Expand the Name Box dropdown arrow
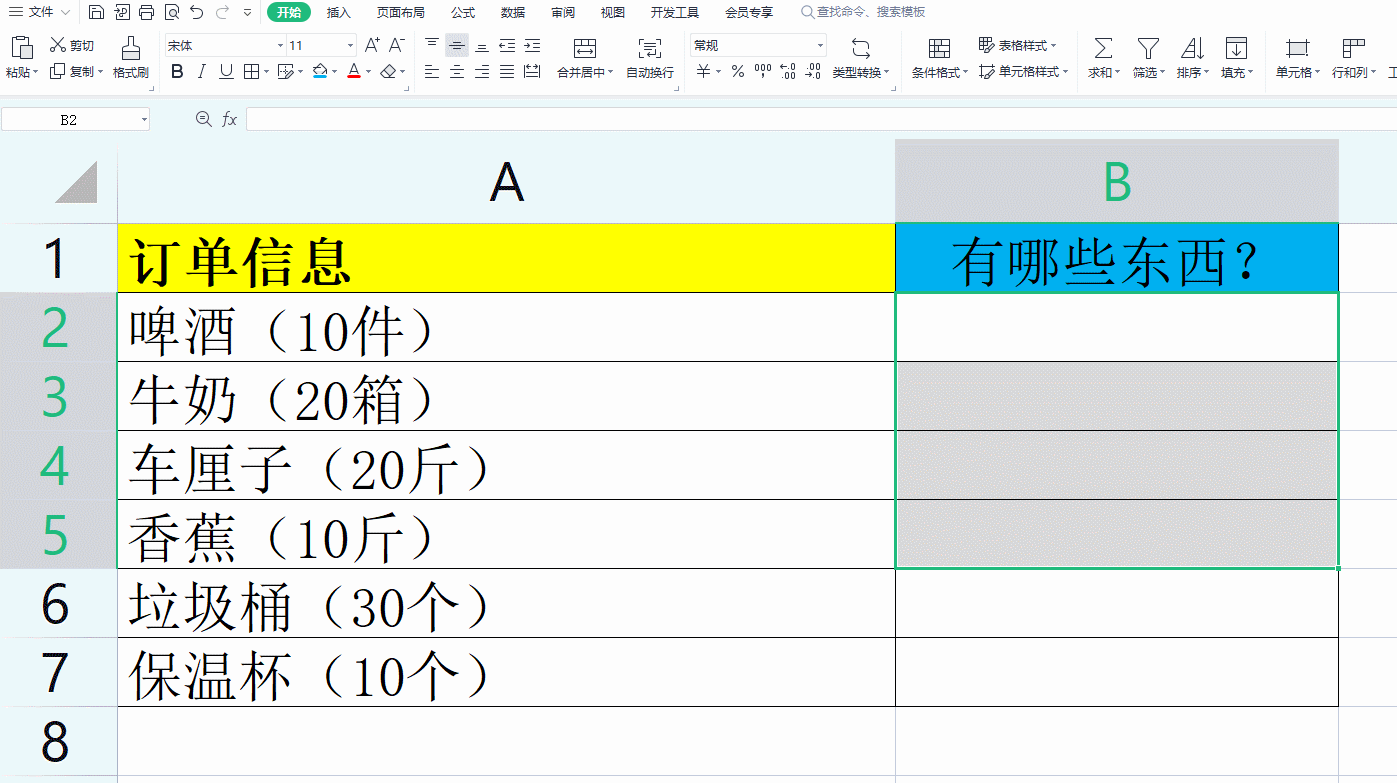 click(x=144, y=120)
